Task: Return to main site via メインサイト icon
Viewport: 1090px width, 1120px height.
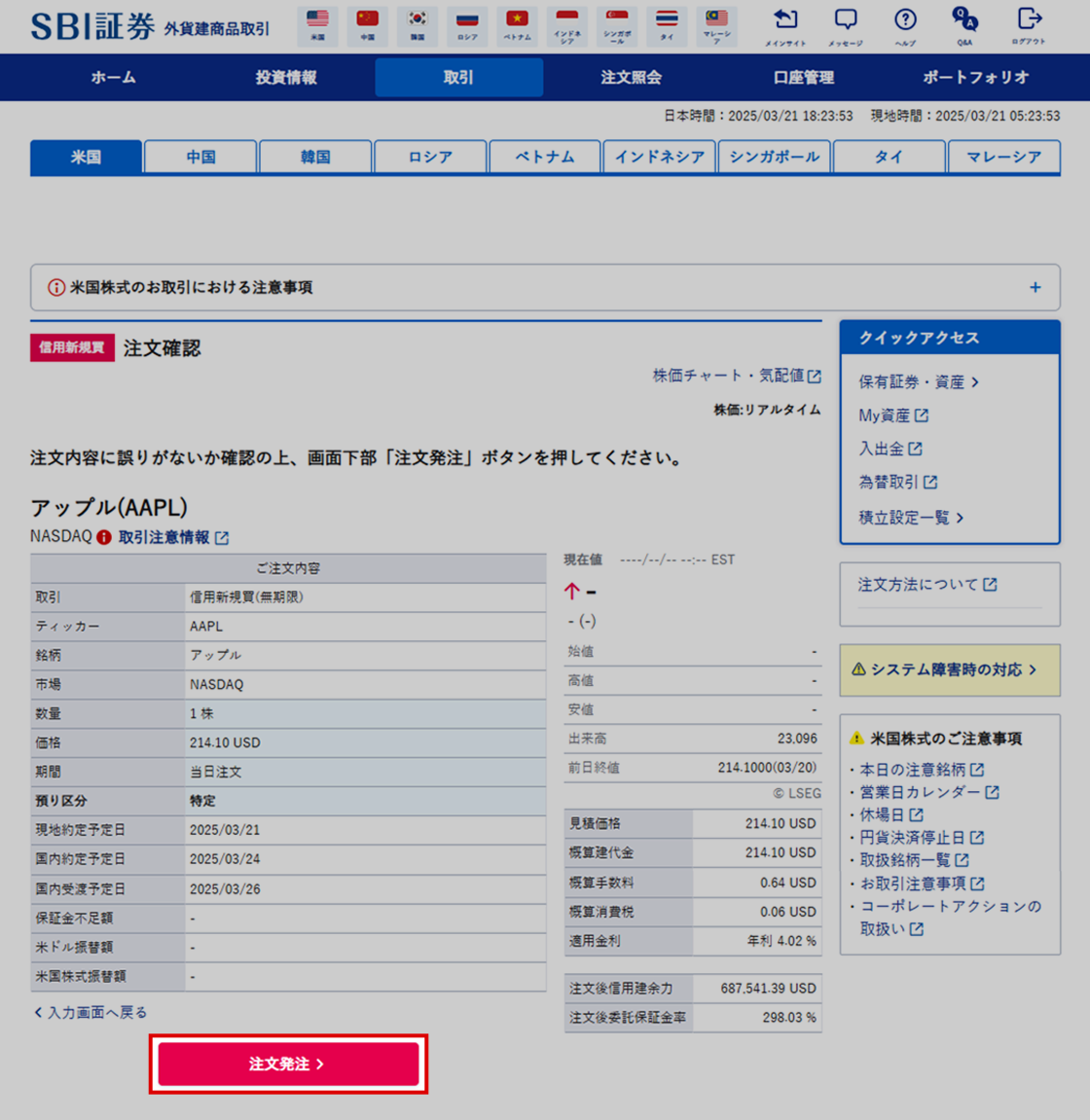Action: [x=785, y=19]
